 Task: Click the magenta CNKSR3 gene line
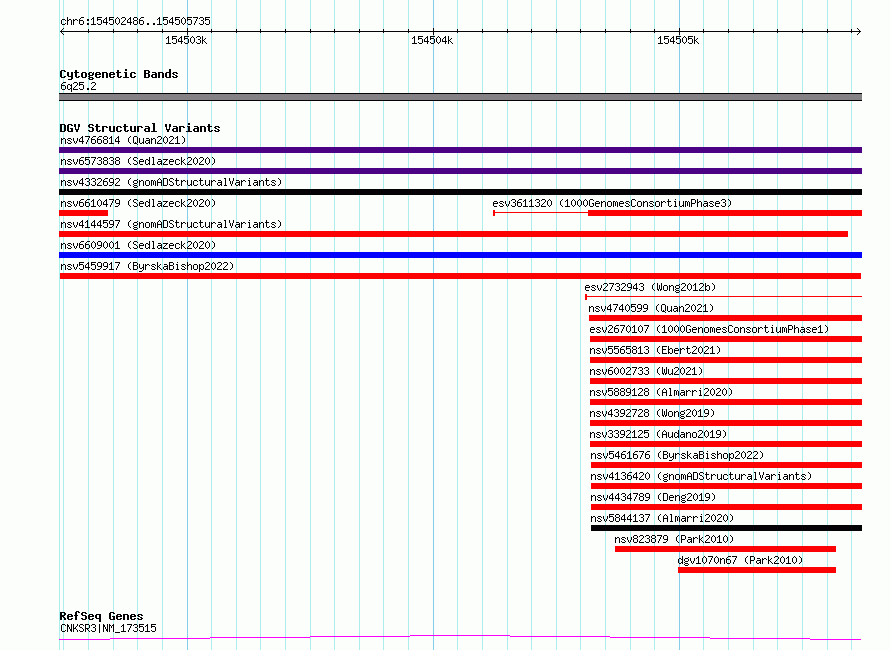(460, 638)
